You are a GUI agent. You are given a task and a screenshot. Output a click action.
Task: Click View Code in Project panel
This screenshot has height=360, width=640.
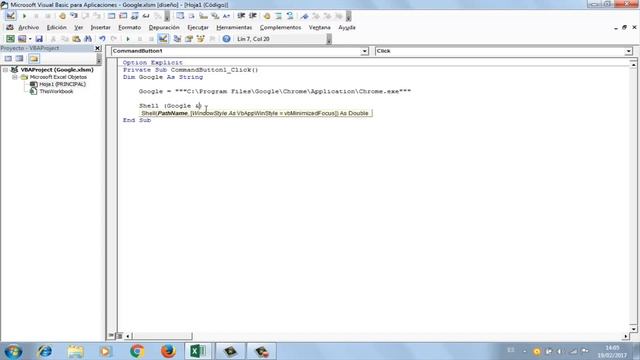8,59
